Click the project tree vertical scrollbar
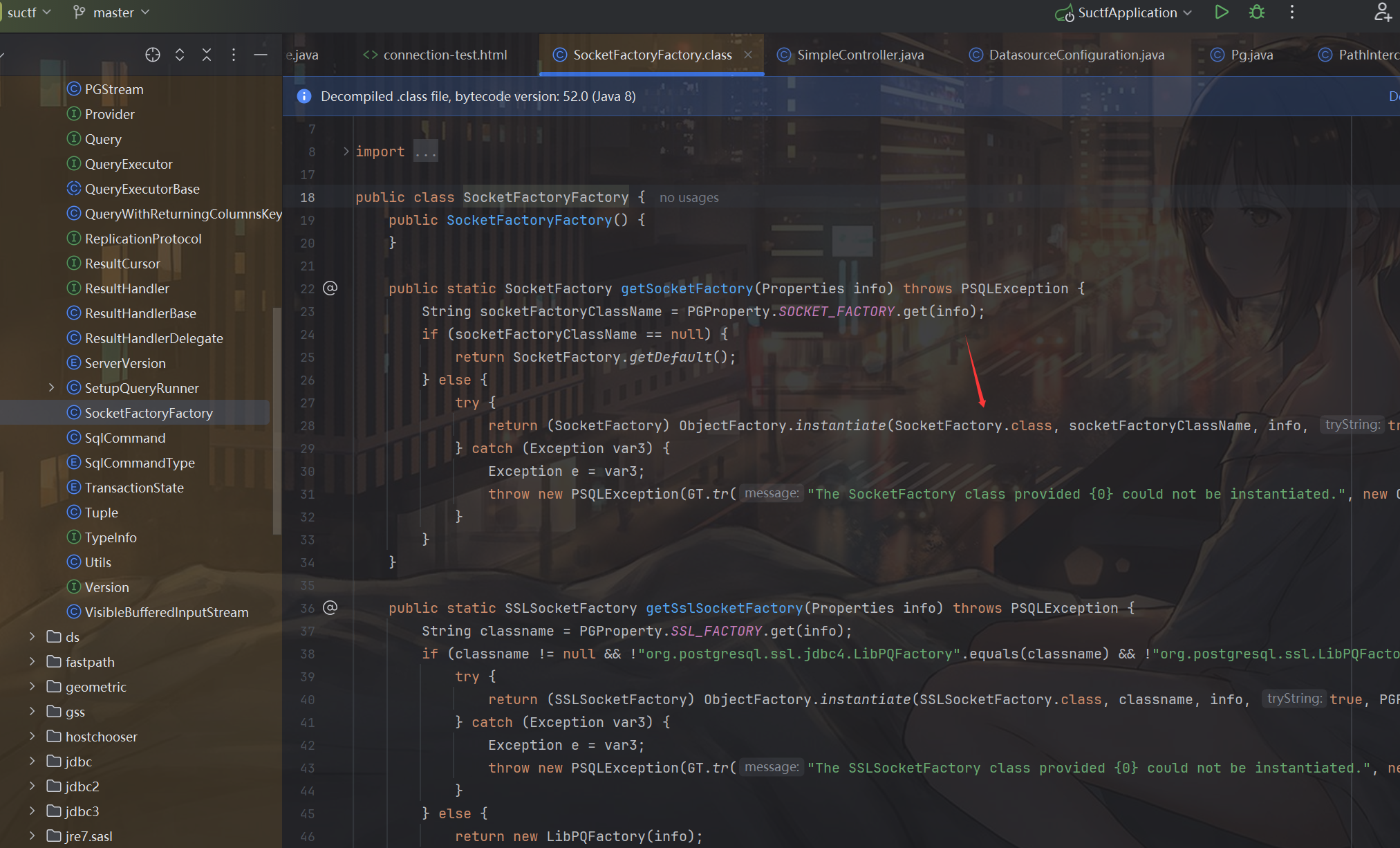Image resolution: width=1400 pixels, height=848 pixels. click(277, 422)
